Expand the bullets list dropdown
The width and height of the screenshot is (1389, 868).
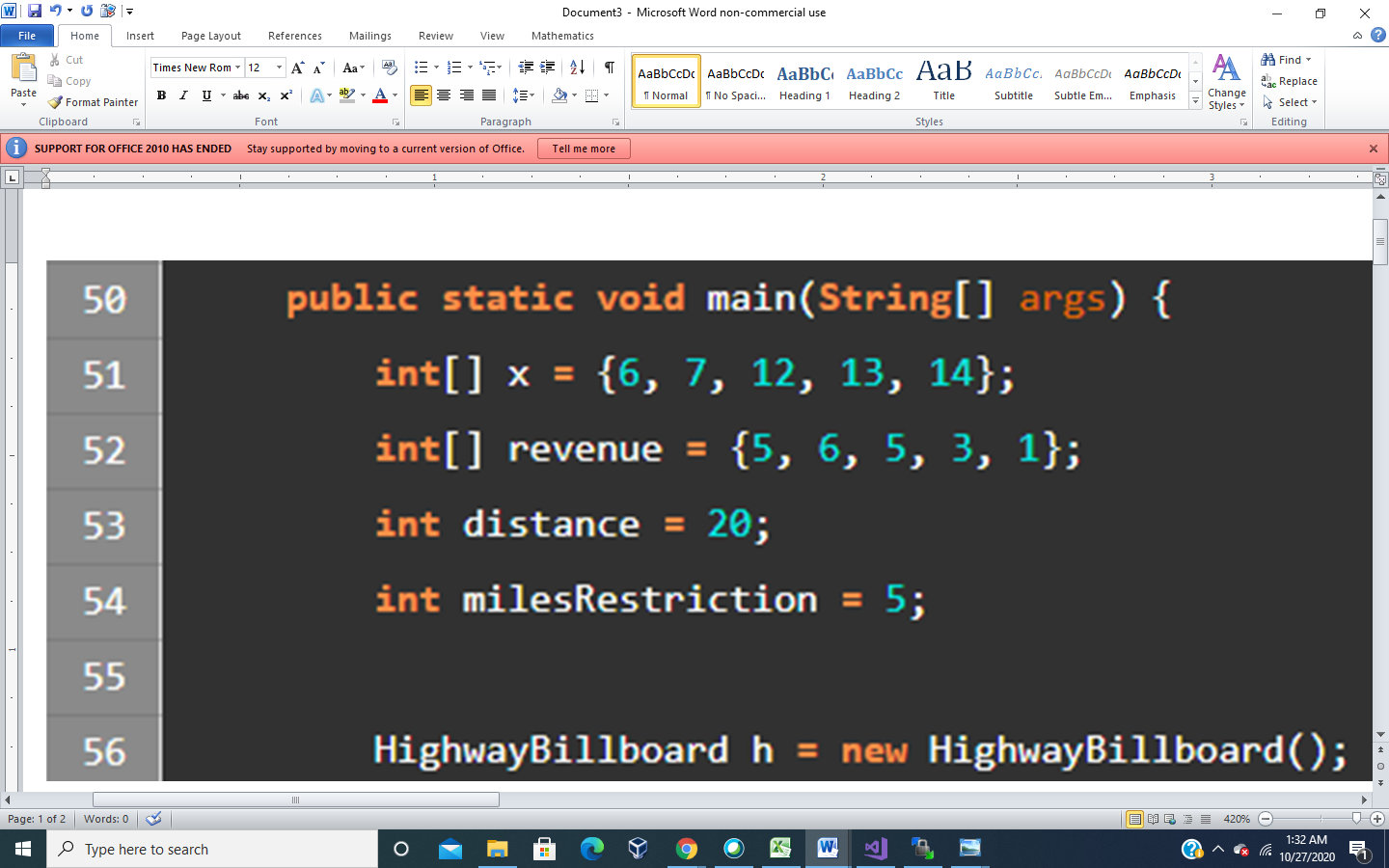pyautogui.click(x=436, y=68)
